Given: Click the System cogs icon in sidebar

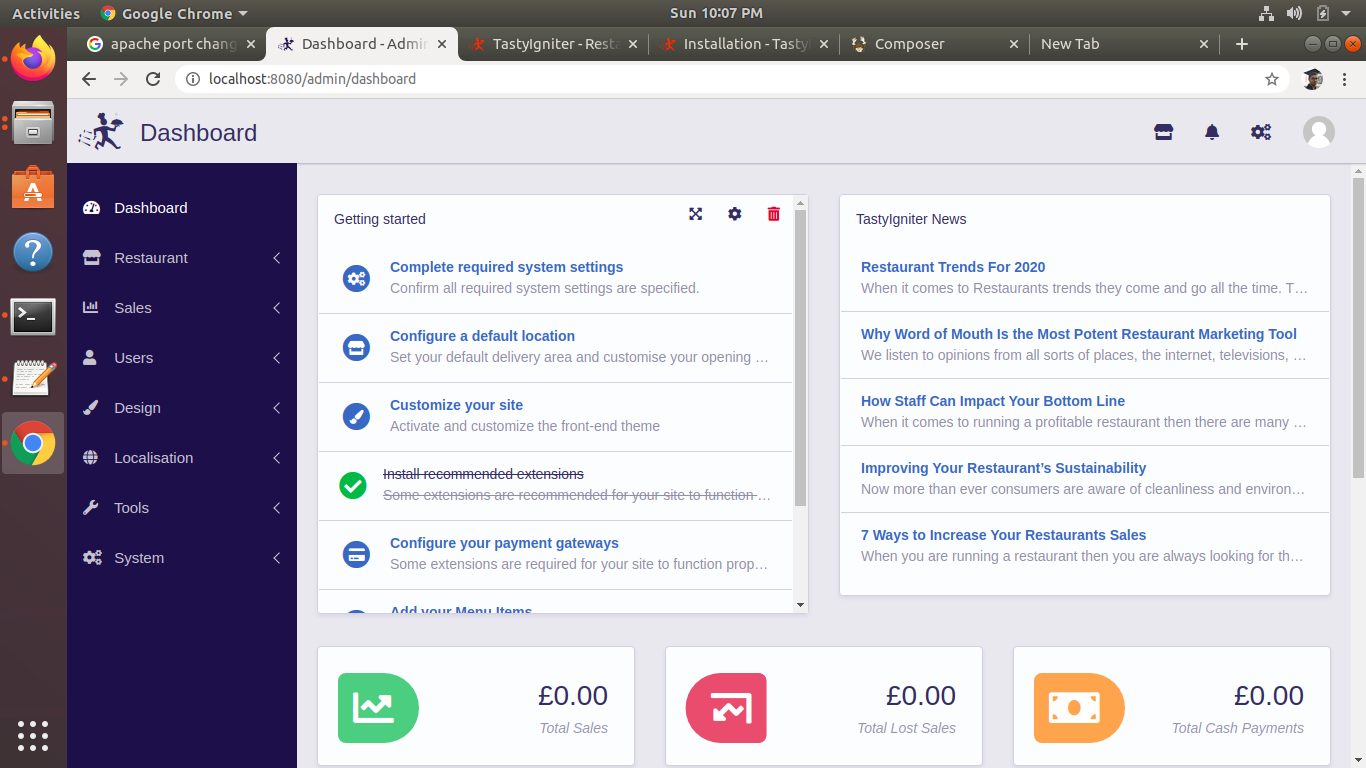Looking at the screenshot, I should [x=92, y=558].
